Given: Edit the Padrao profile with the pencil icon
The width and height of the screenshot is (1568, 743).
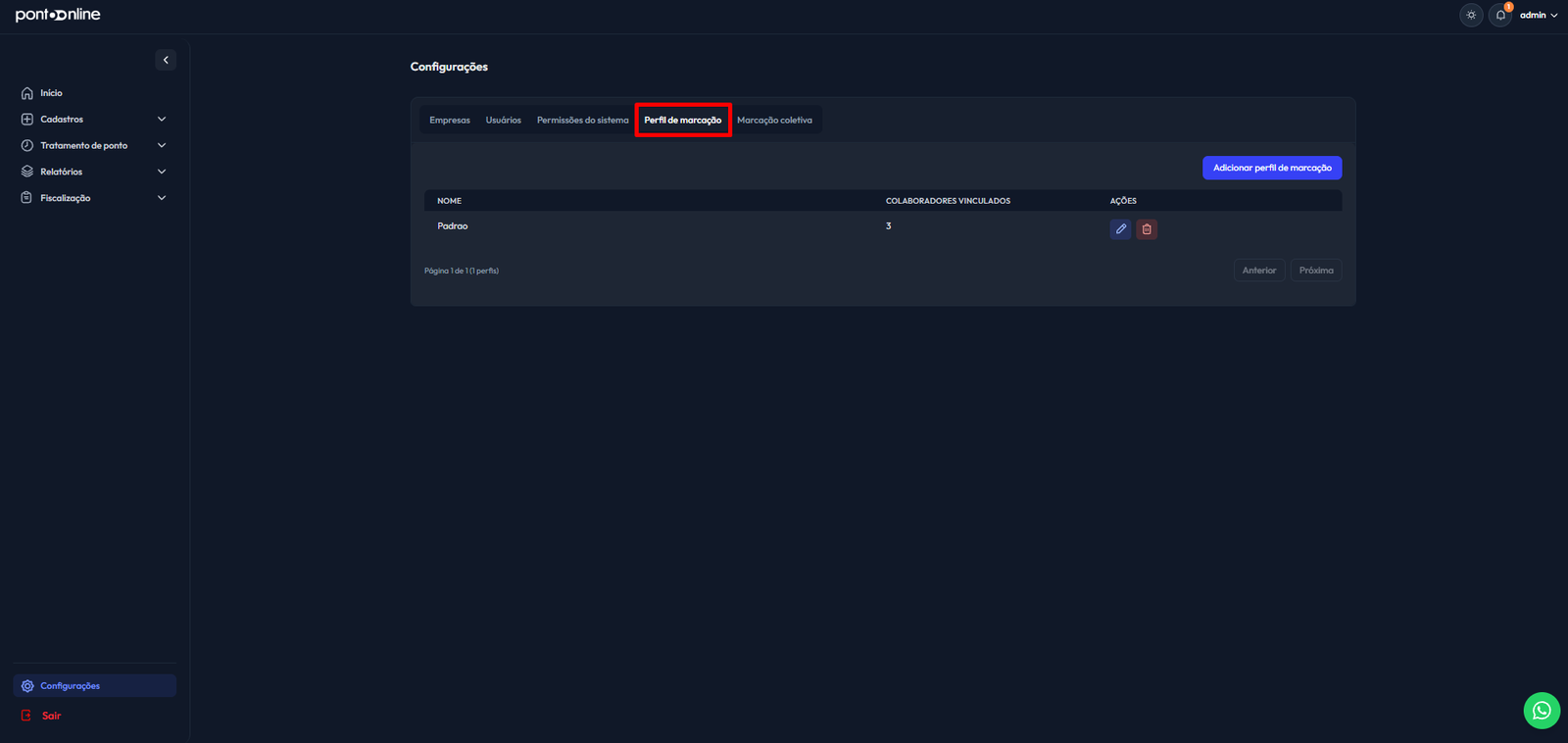Looking at the screenshot, I should point(1121,229).
